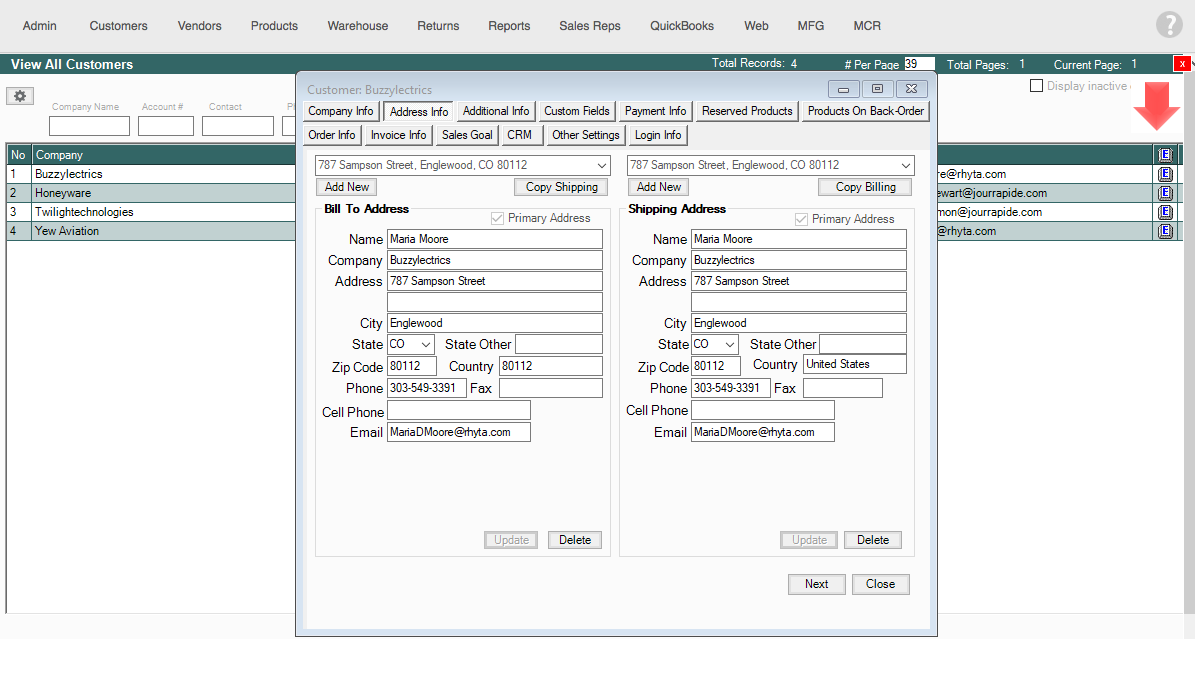
Task: Toggle Shipping Primary Address checkbox
Action: pos(801,219)
